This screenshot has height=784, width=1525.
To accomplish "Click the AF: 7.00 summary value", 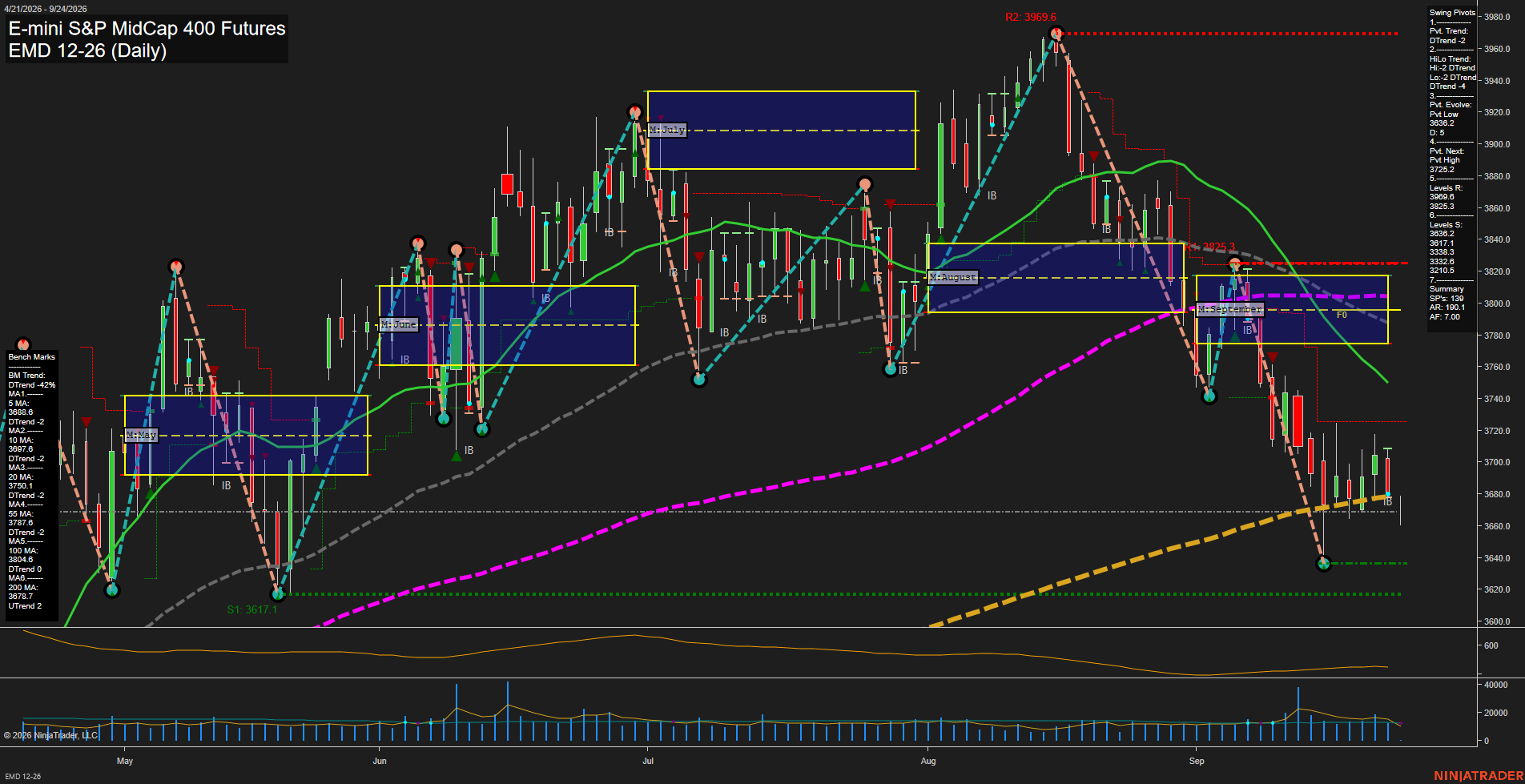I will 1445,317.
